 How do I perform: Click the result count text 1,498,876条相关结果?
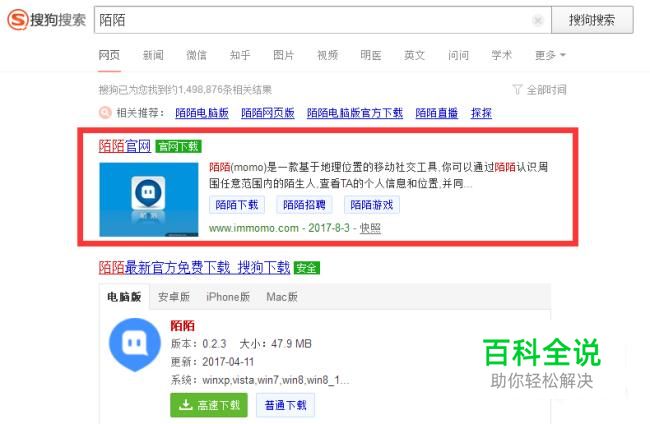(225, 90)
